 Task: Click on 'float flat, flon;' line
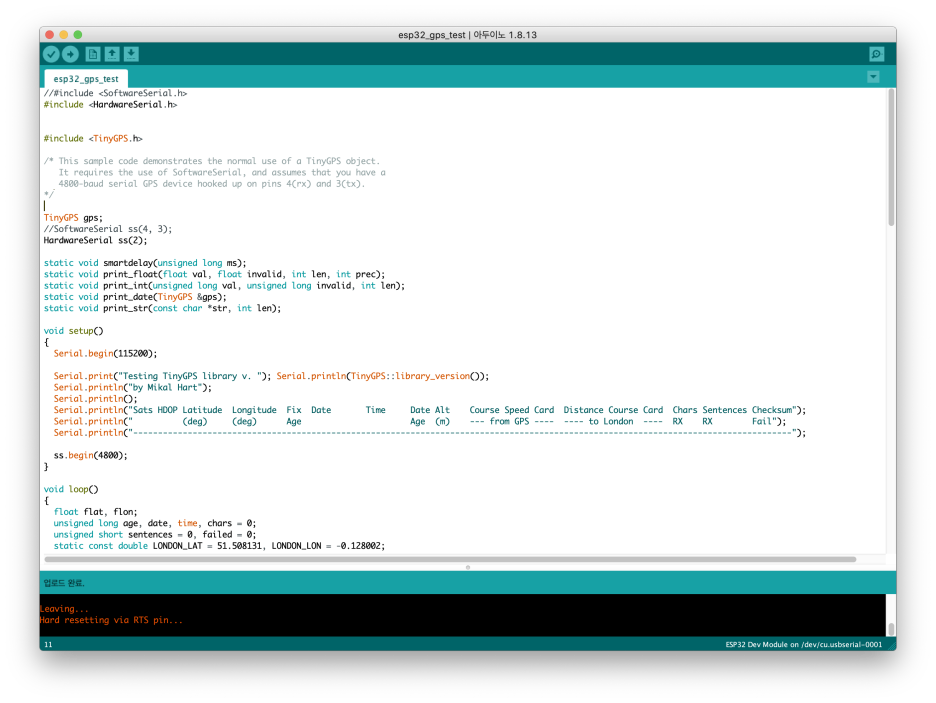95,512
